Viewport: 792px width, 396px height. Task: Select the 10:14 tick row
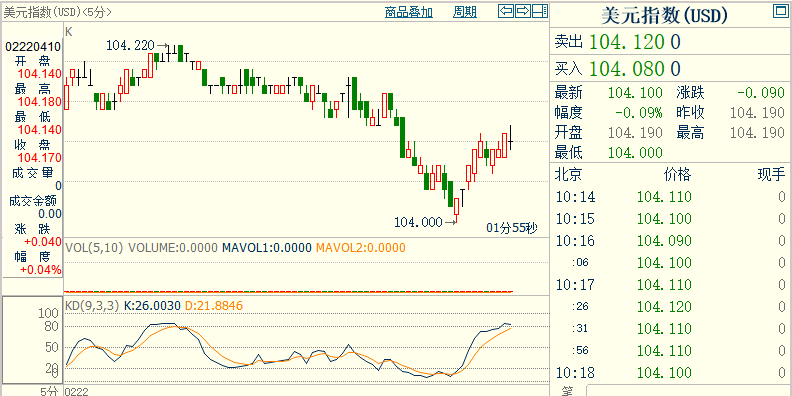click(671, 196)
